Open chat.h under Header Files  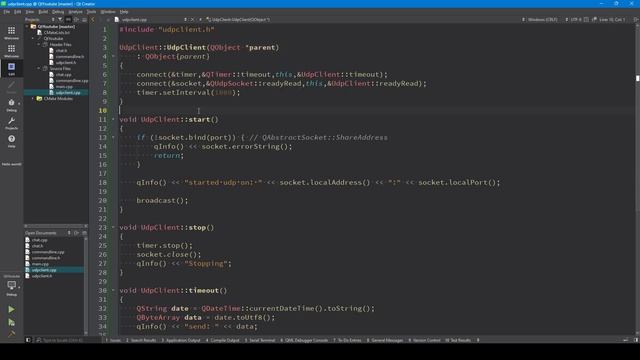pyautogui.click(x=61, y=51)
